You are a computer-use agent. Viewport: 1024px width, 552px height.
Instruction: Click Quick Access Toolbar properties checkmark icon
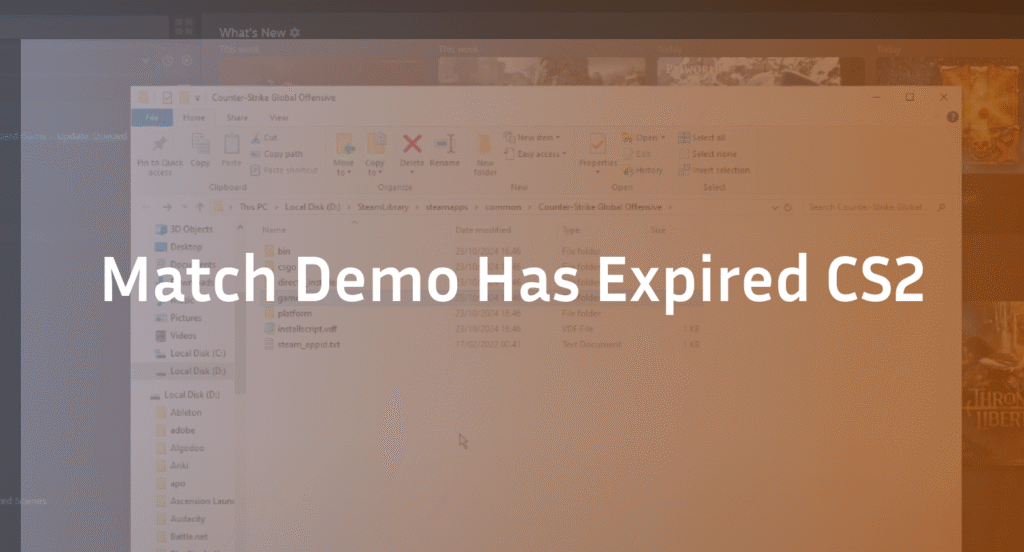tap(167, 97)
